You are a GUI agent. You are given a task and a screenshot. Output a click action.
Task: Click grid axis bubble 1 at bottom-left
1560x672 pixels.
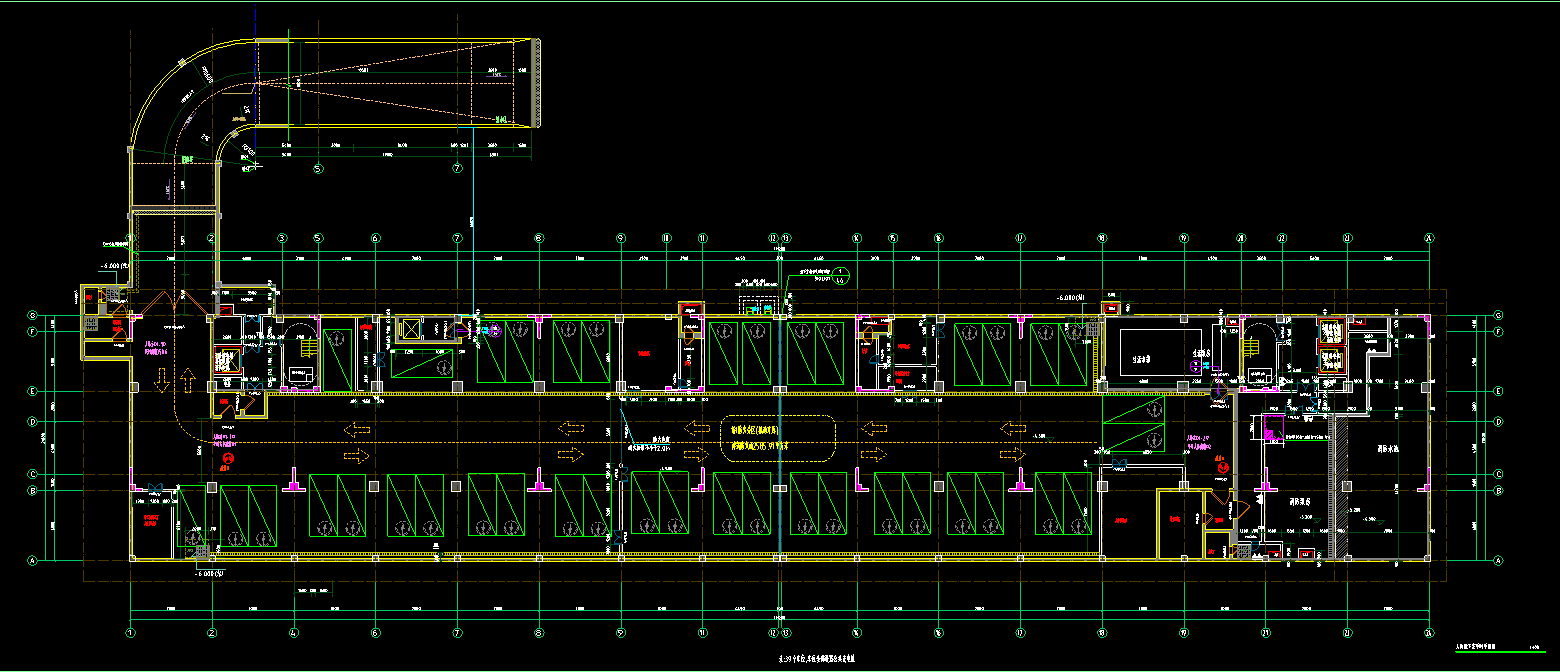[130, 632]
